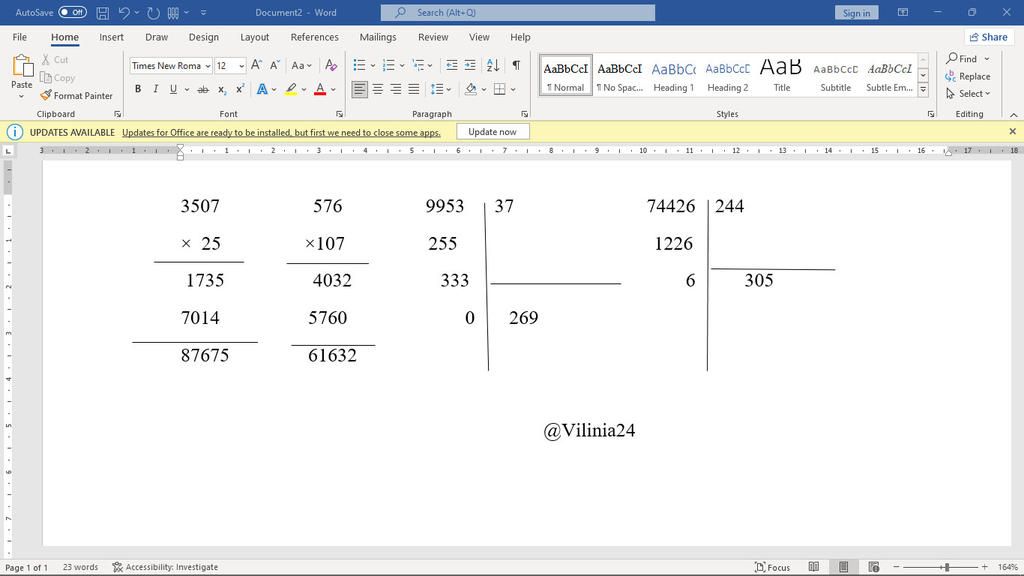Switch to the Insert tab

click(x=111, y=37)
